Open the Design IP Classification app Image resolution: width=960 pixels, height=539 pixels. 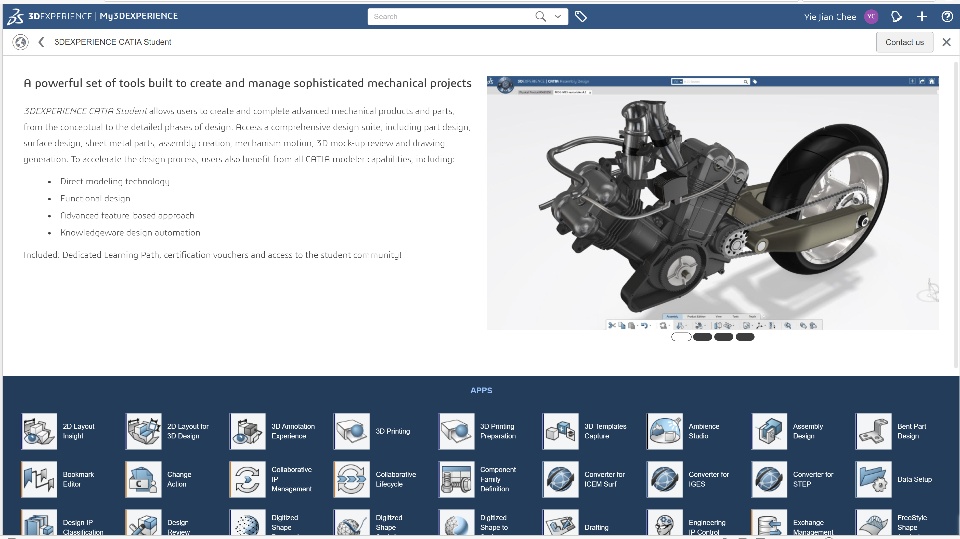pos(39,524)
